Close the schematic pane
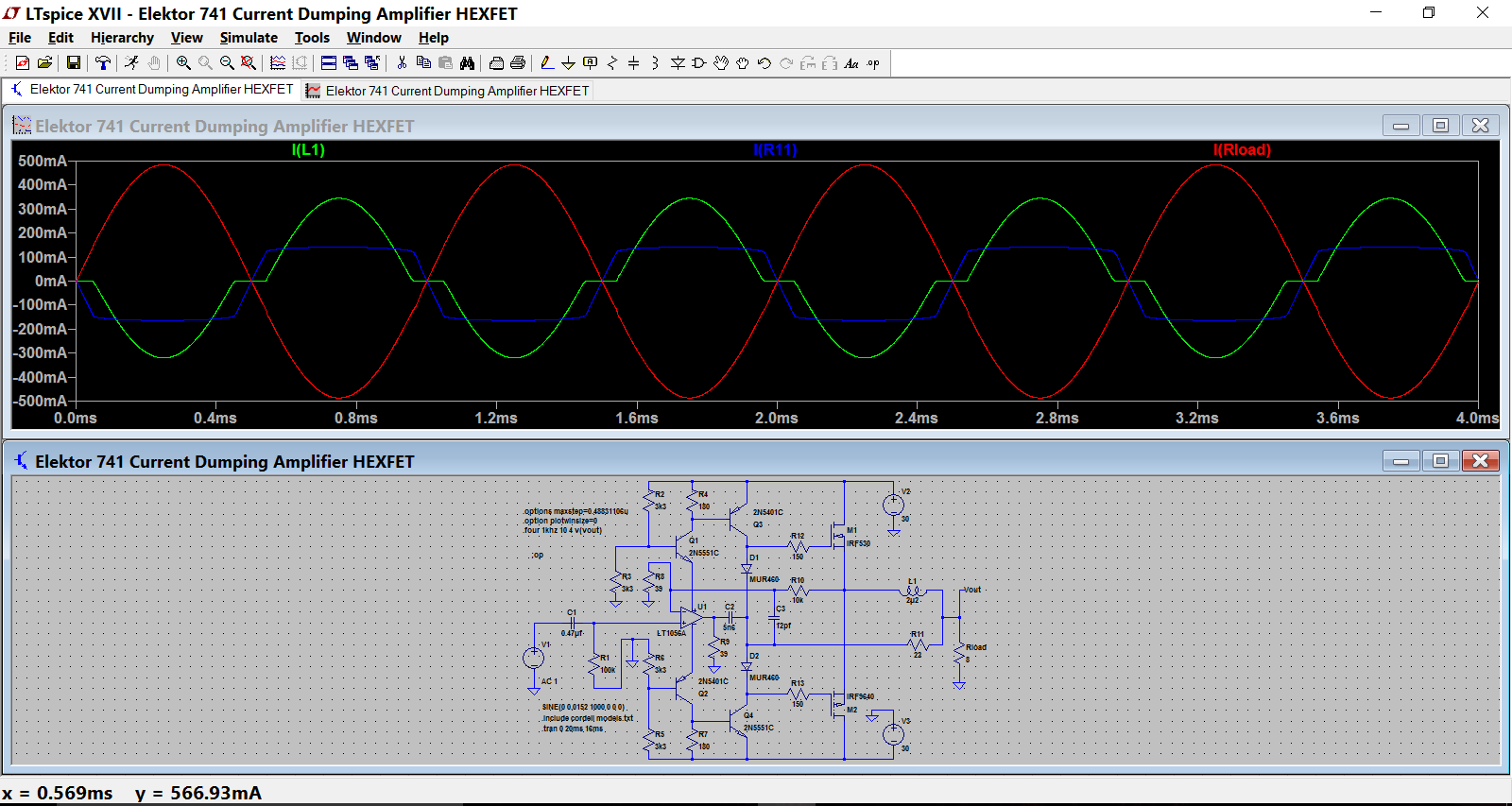This screenshot has height=806, width=1512. 1481,460
